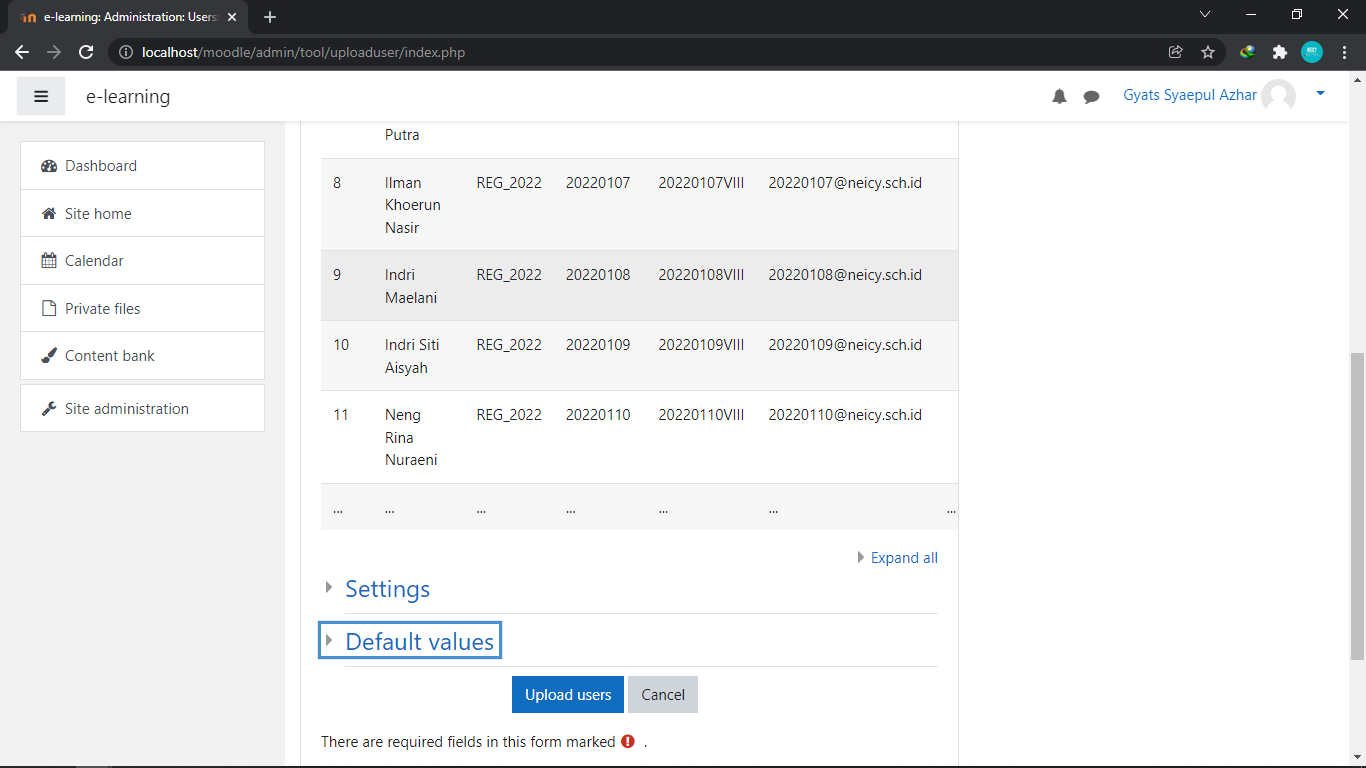This screenshot has height=768, width=1366.
Task: Click the email 20220110@neicy.sch.id
Action: click(845, 415)
